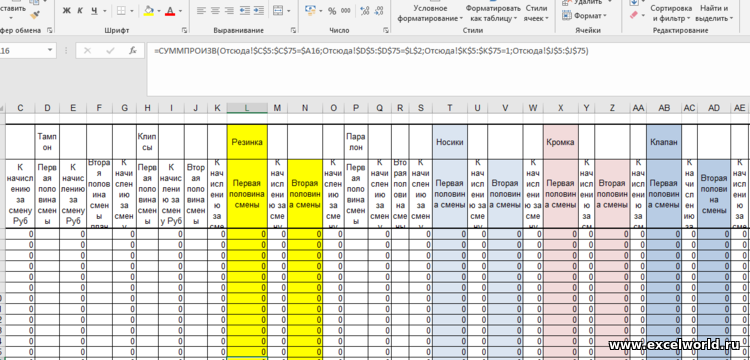Screen dimensions: 750x360
Task: Select the Носики header cell
Action: click(x=450, y=142)
